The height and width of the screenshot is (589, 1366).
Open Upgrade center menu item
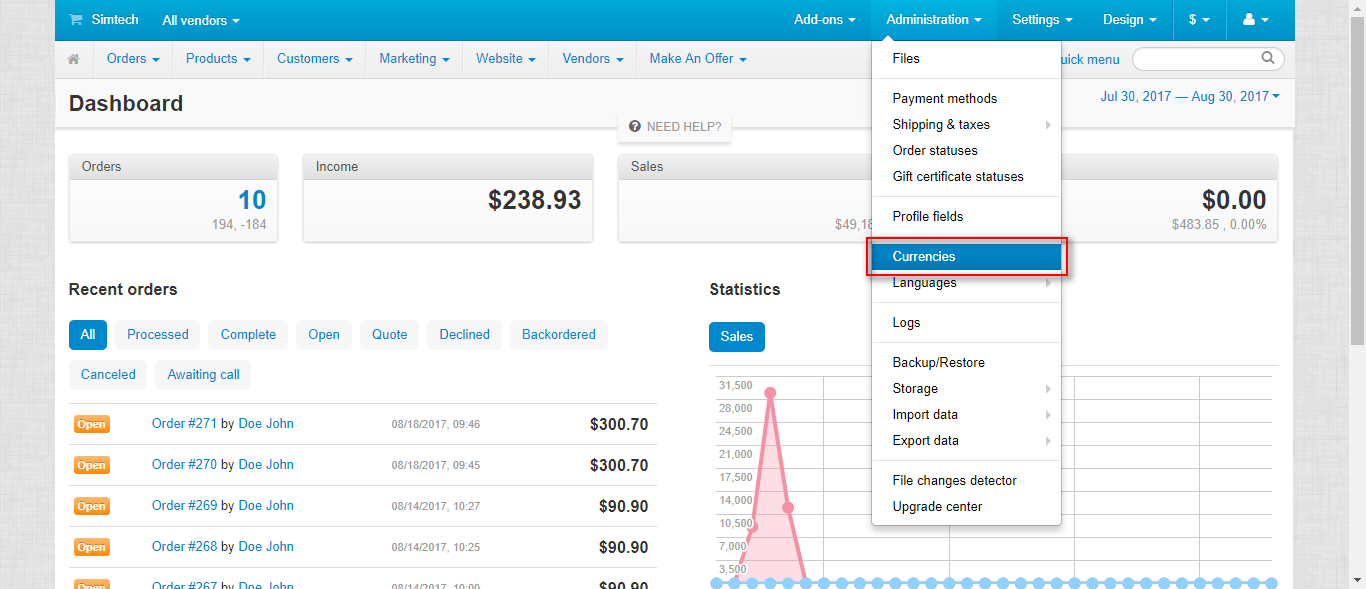pos(966,507)
